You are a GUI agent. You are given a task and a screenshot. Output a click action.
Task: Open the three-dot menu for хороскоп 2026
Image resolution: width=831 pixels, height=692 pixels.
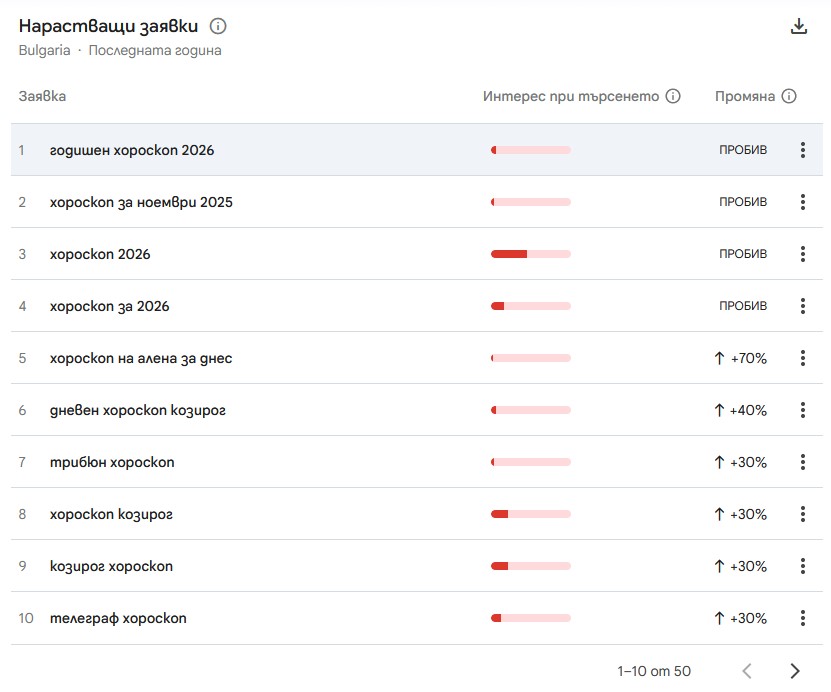coord(802,253)
